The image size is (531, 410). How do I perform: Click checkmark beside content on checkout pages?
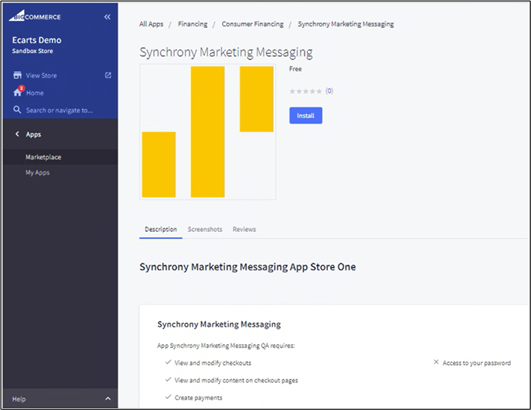(168, 380)
